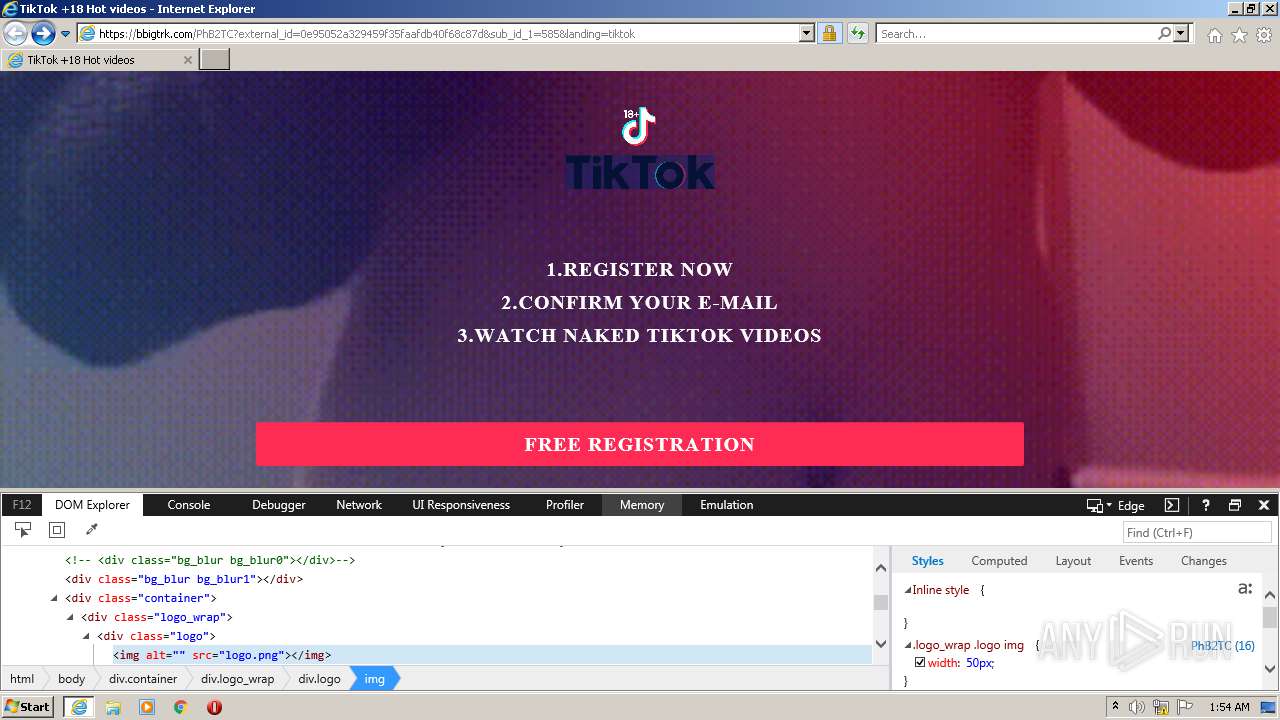Screen dimensions: 1280x720
Task: Click the search magnifier icon
Action: (x=1164, y=34)
